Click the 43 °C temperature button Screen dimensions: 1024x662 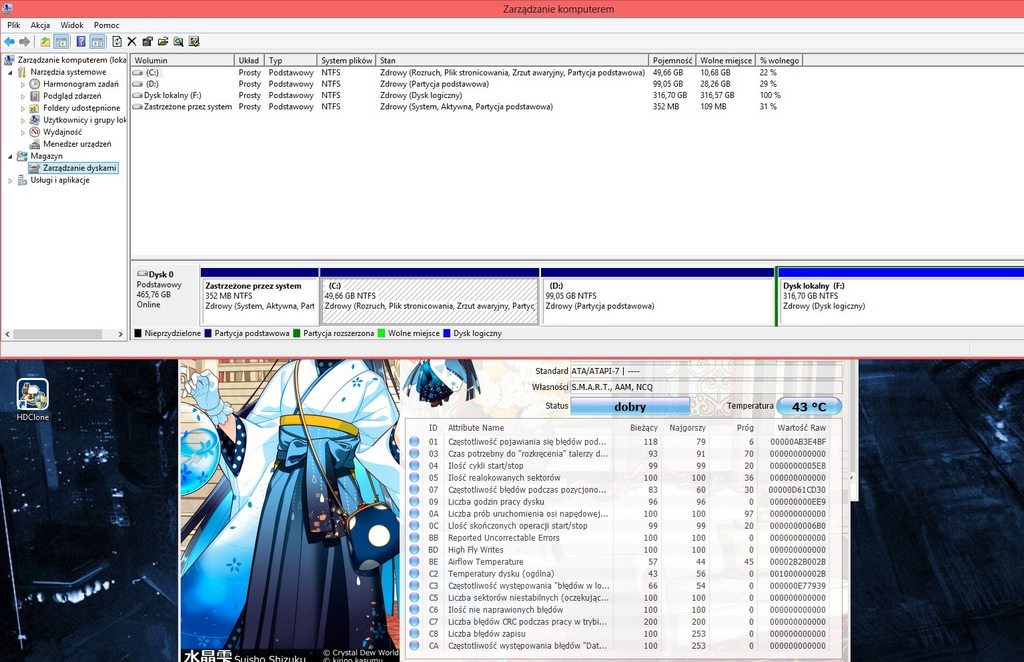coord(808,406)
